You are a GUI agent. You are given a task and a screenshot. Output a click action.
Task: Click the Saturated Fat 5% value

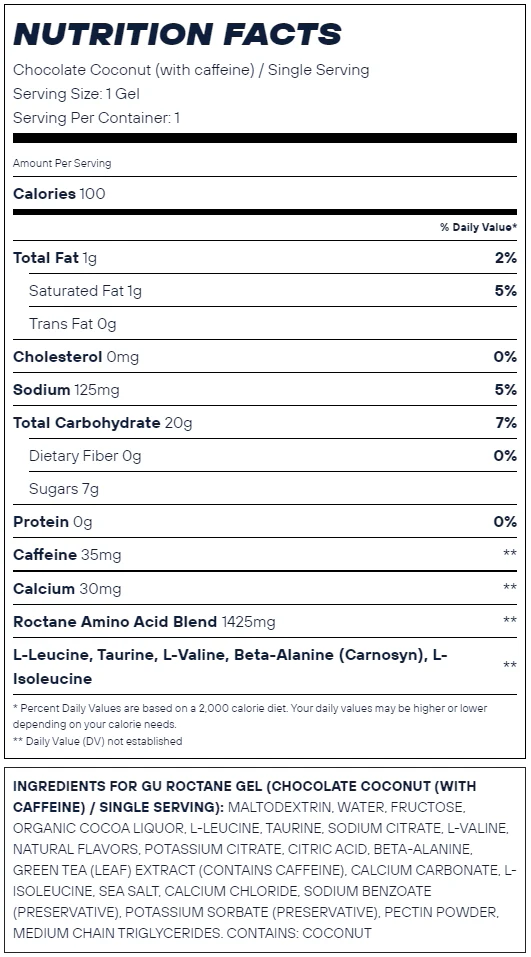(x=506, y=291)
